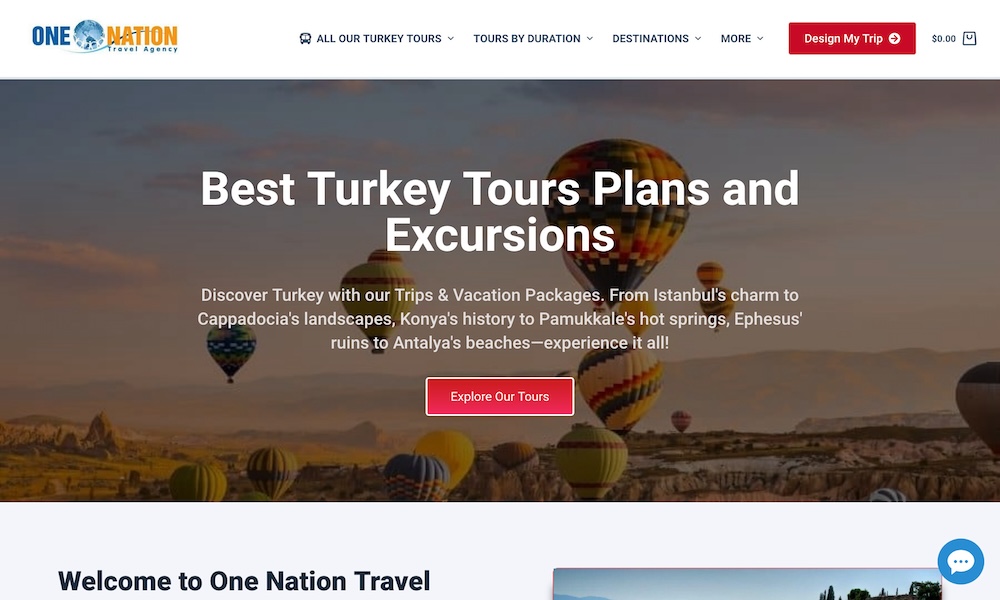Open the shopping bag cart icon
Screen dimensions: 1000x600
point(969,38)
